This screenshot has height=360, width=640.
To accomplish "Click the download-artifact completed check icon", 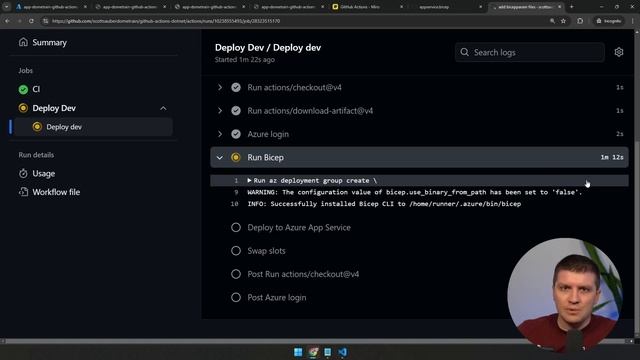I will (236, 111).
